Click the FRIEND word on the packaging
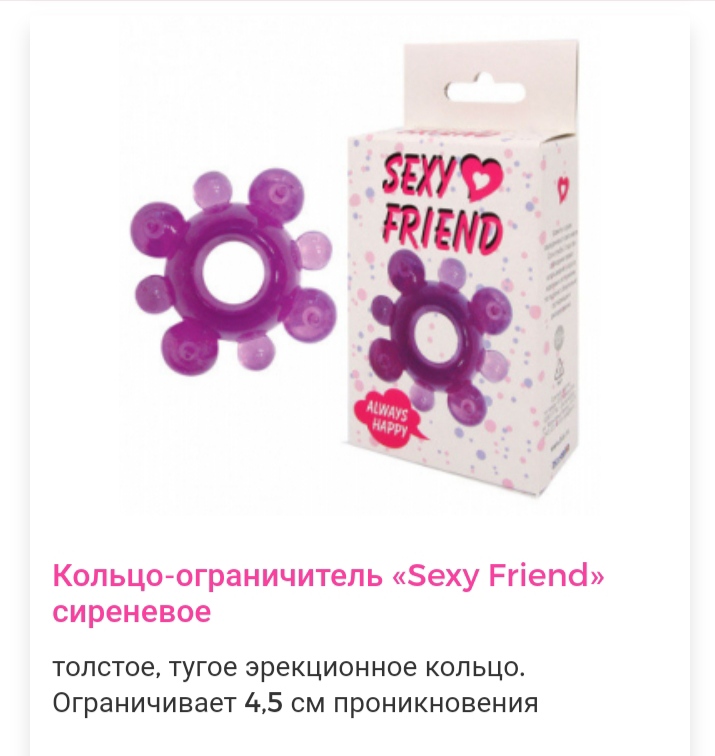 [442, 228]
